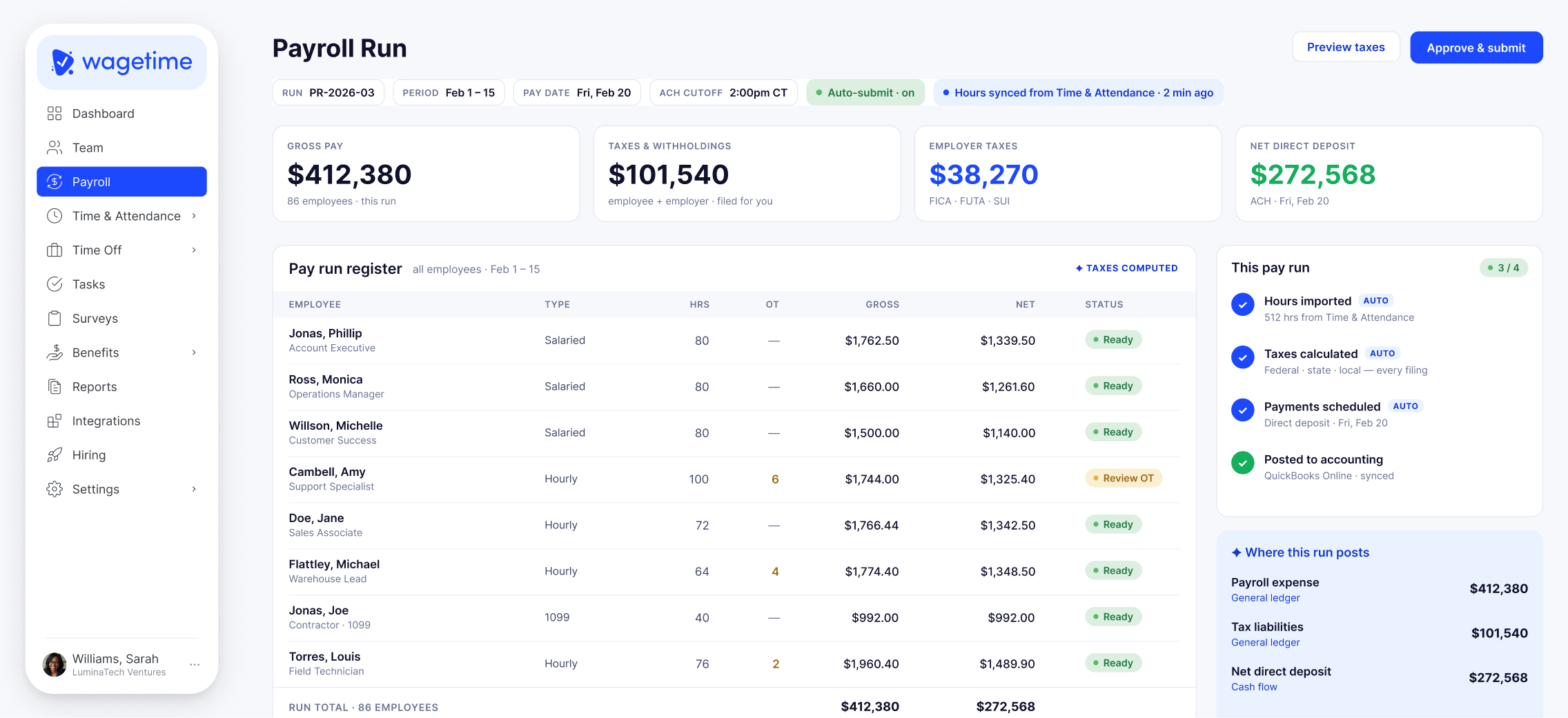Viewport: 1568px width, 718px height.
Task: Click the GROSS column header
Action: [882, 304]
